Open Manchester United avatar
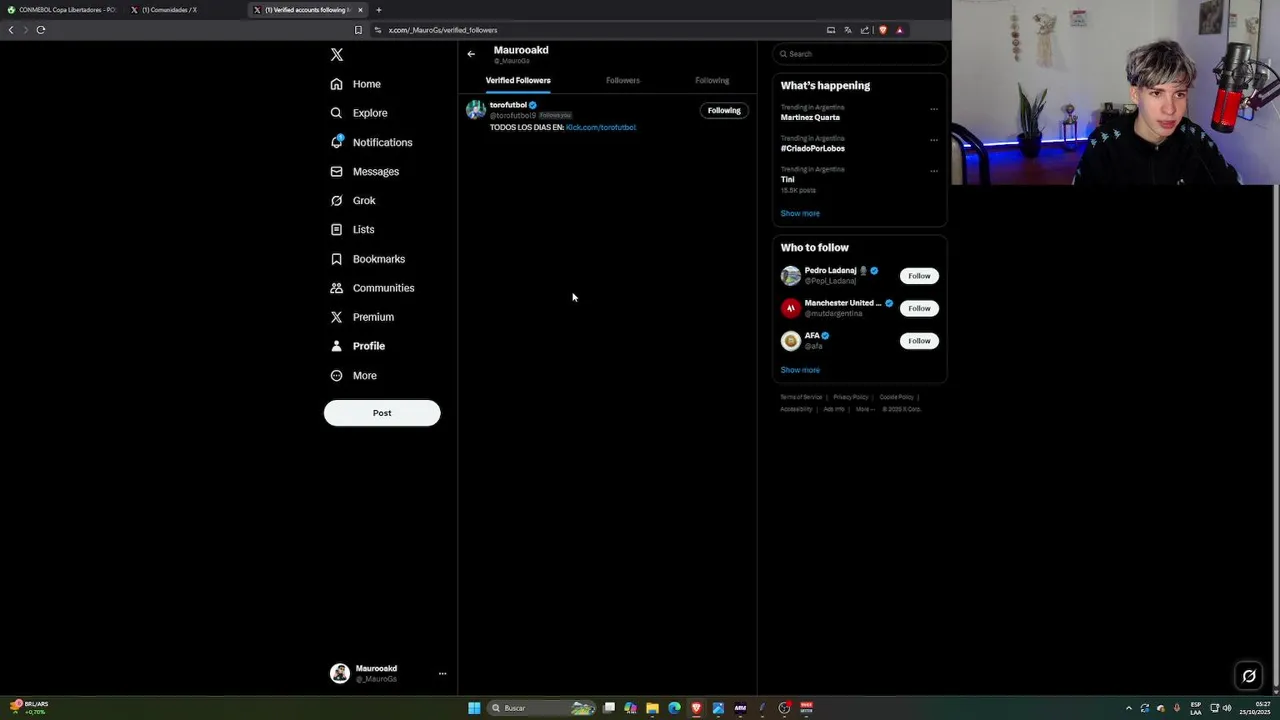Screen dimensions: 1280x720 791,308
